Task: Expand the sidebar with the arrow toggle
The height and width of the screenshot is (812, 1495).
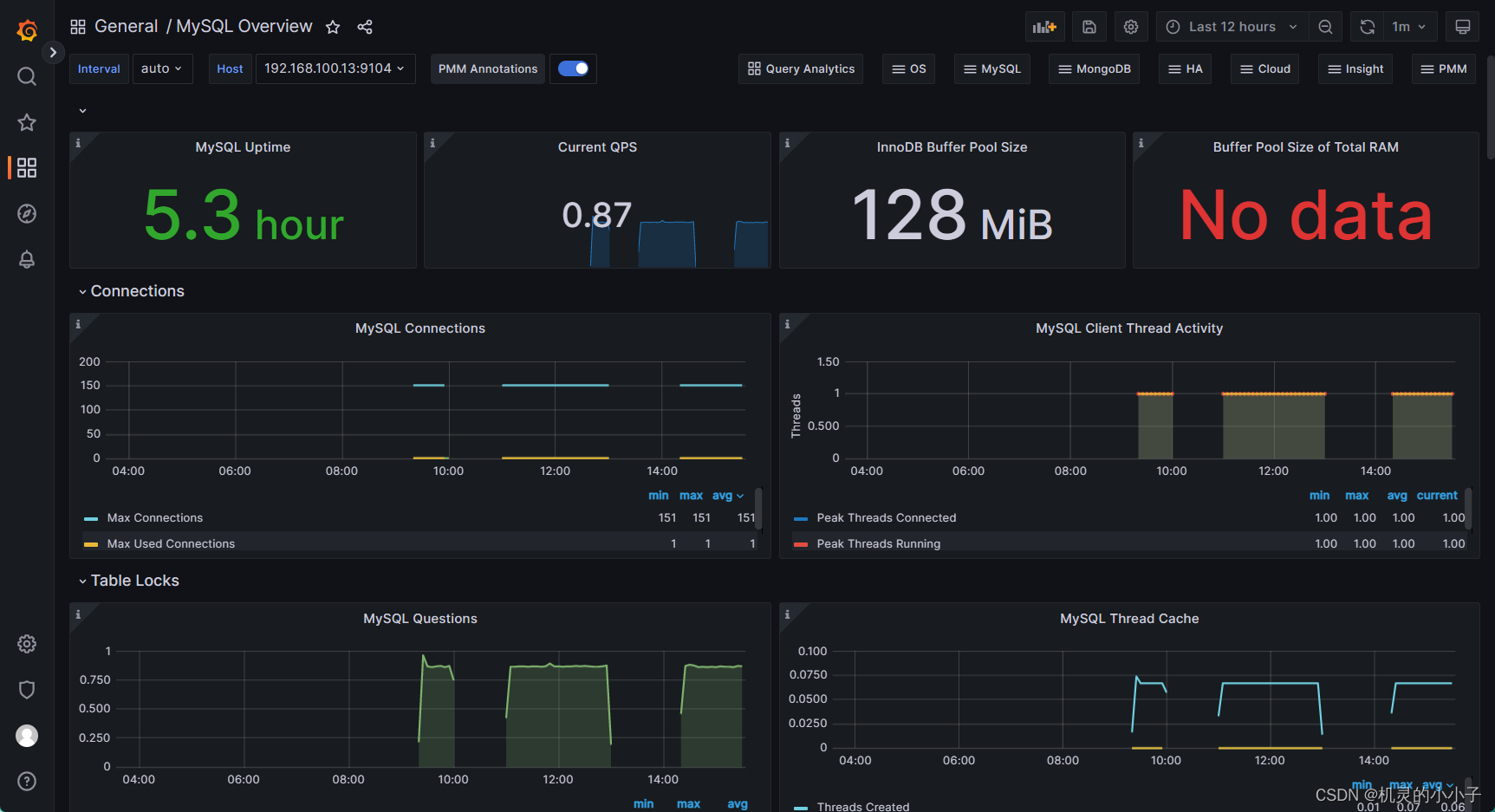Action: (53, 52)
